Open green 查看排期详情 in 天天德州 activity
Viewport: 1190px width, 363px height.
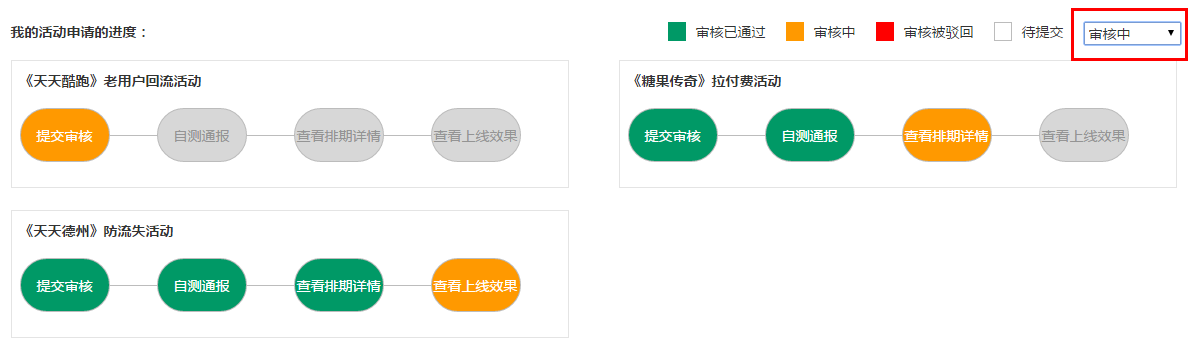[x=338, y=286]
